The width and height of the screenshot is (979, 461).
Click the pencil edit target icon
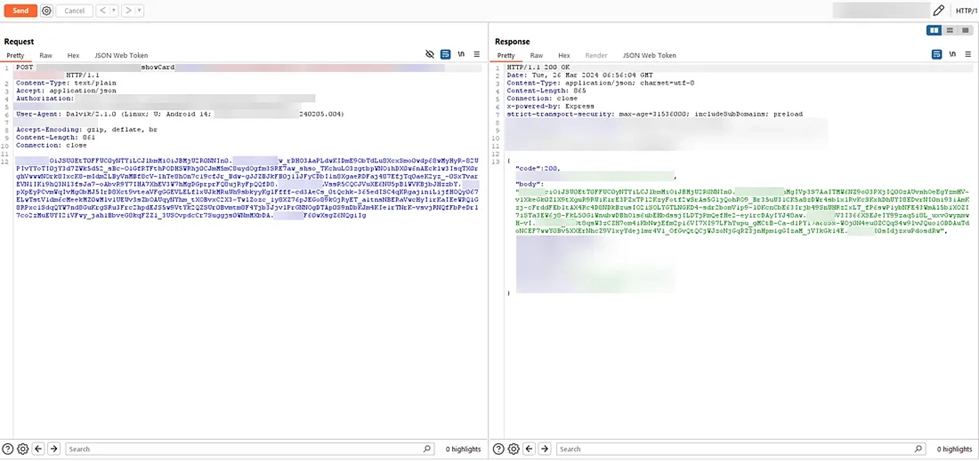pyautogui.click(x=938, y=11)
